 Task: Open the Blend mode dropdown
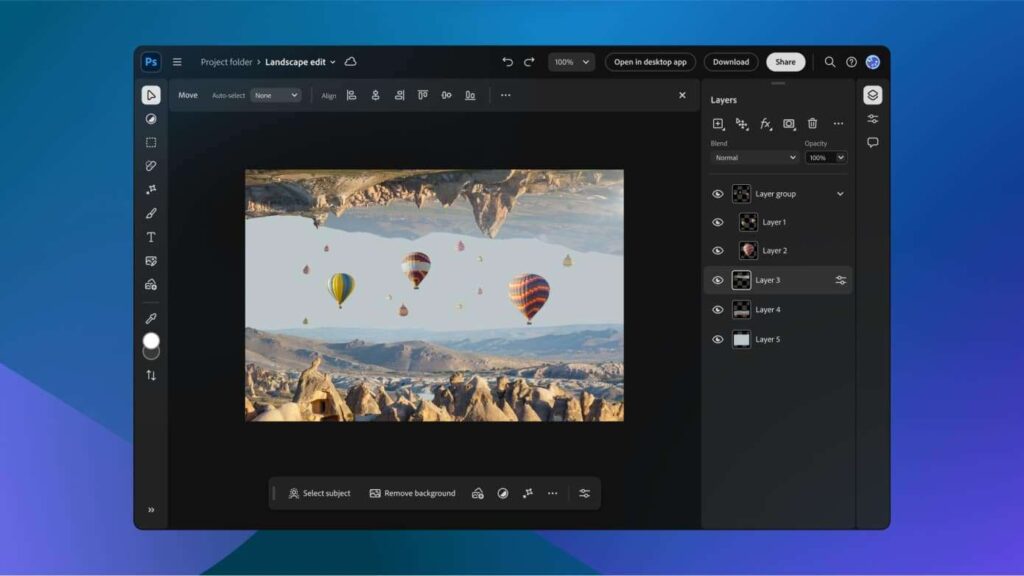tap(754, 157)
